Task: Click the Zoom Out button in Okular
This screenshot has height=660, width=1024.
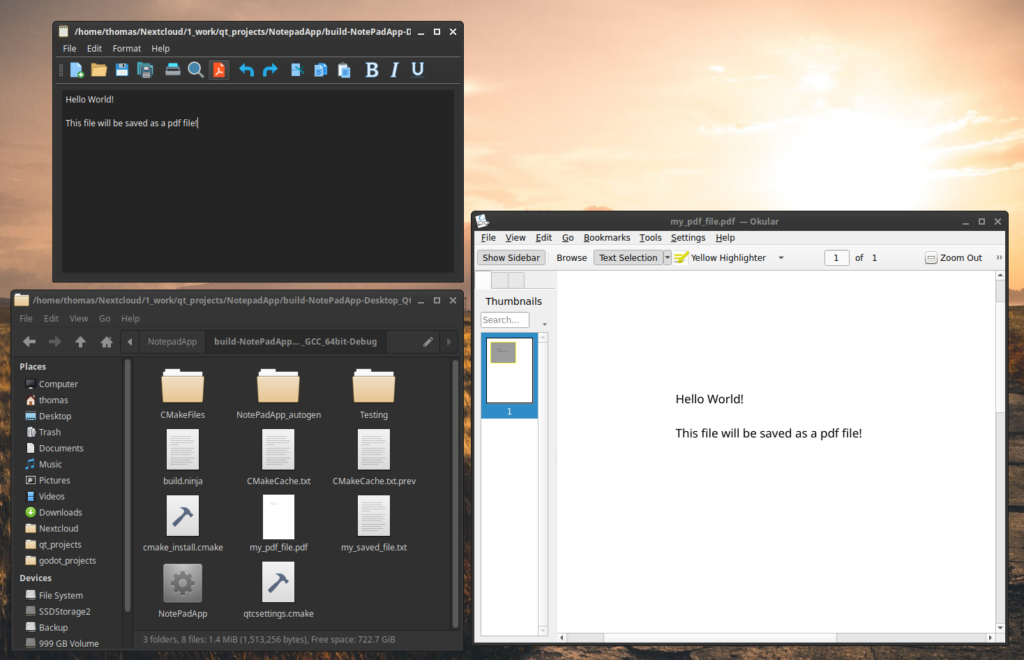Action: [954, 258]
